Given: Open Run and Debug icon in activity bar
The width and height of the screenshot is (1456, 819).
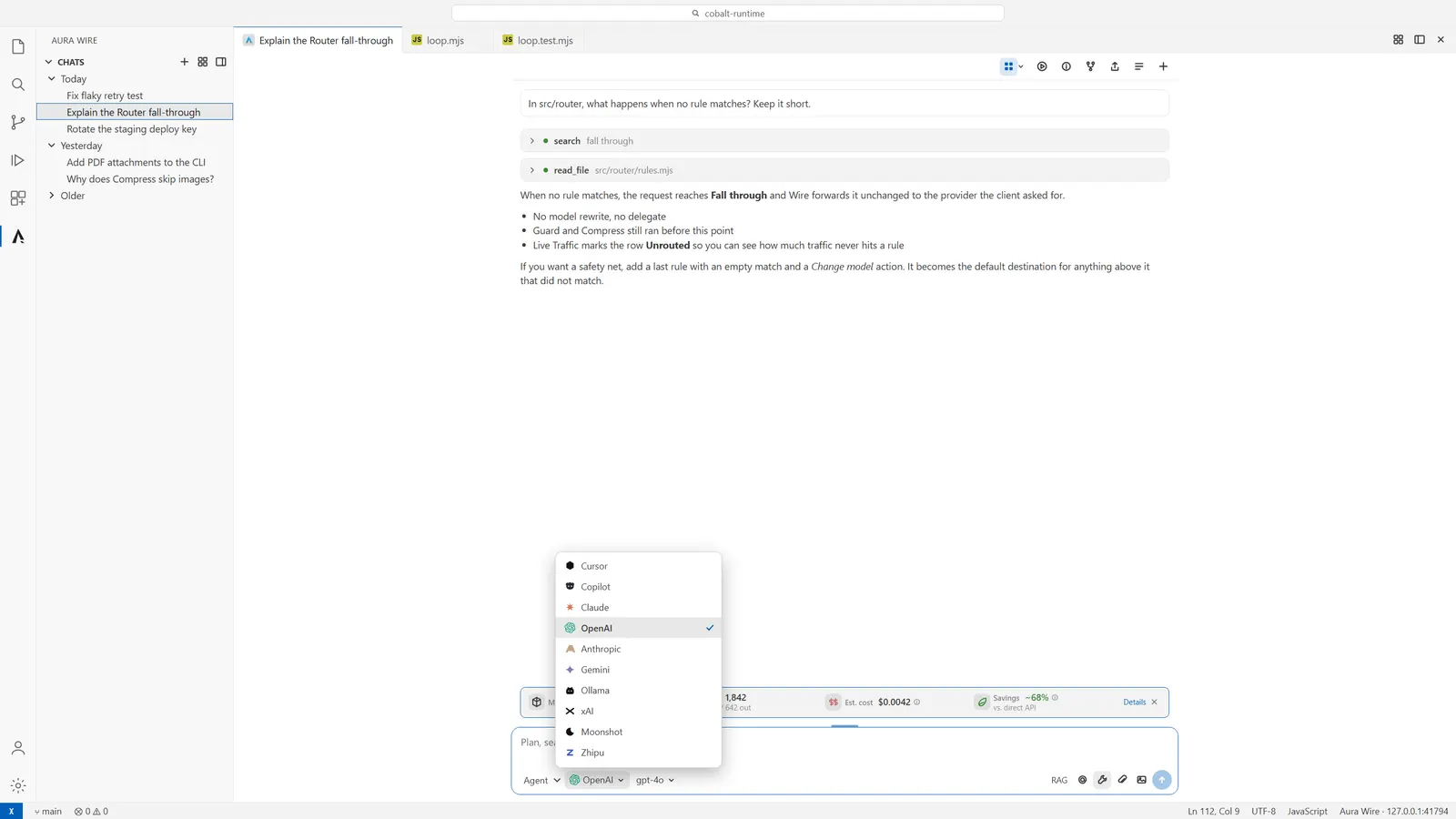Looking at the screenshot, I should (17, 160).
